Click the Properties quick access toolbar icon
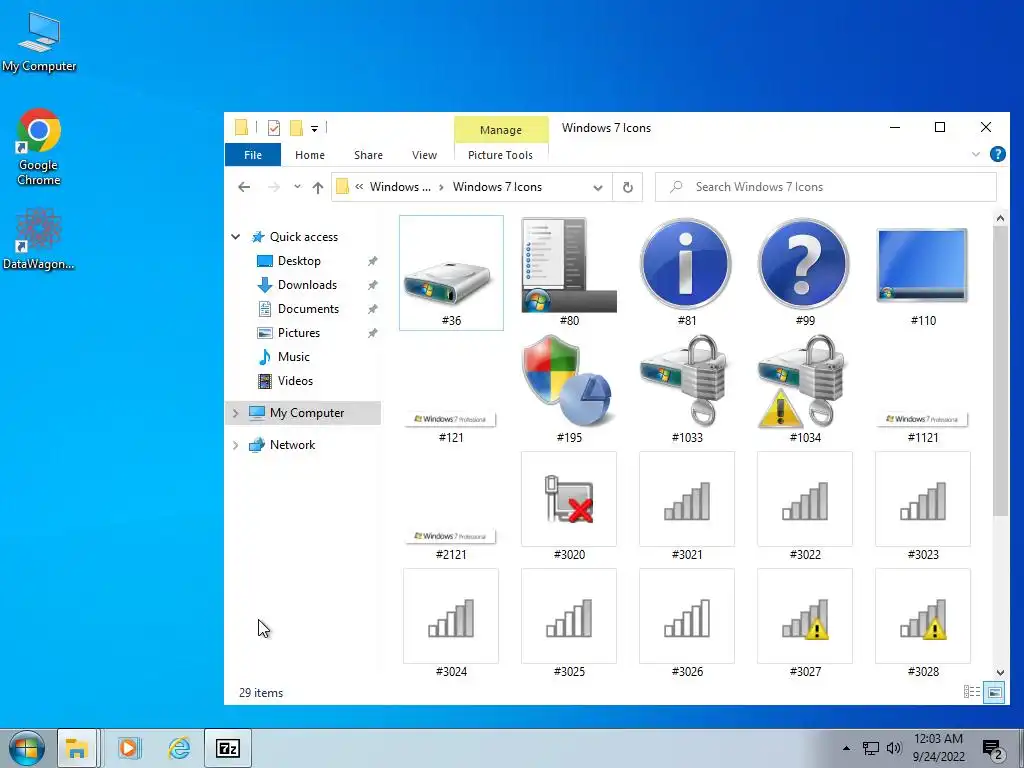This screenshot has height=768, width=1024. pyautogui.click(x=274, y=128)
